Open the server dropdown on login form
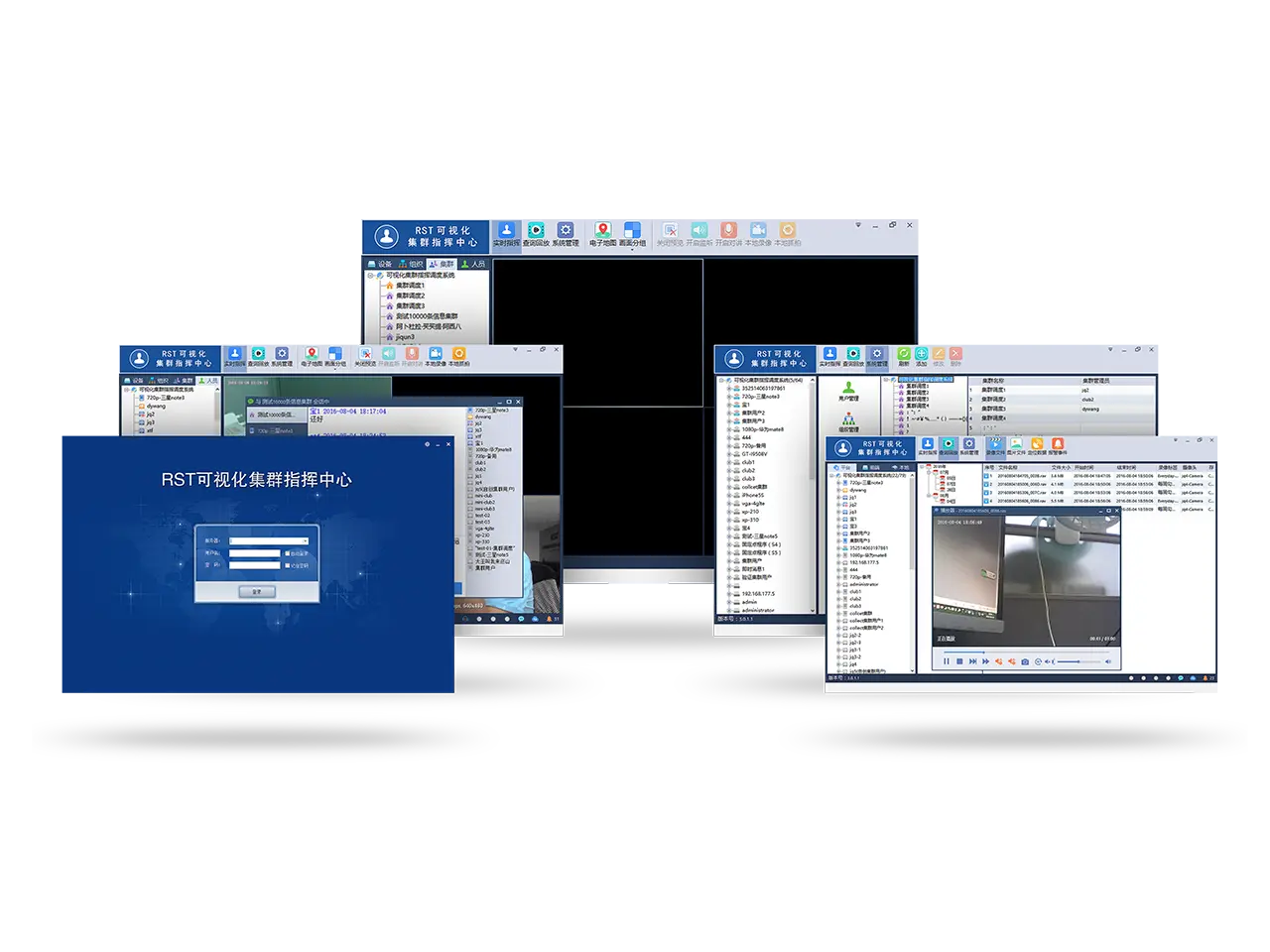The height and width of the screenshot is (952, 1270). [304, 541]
